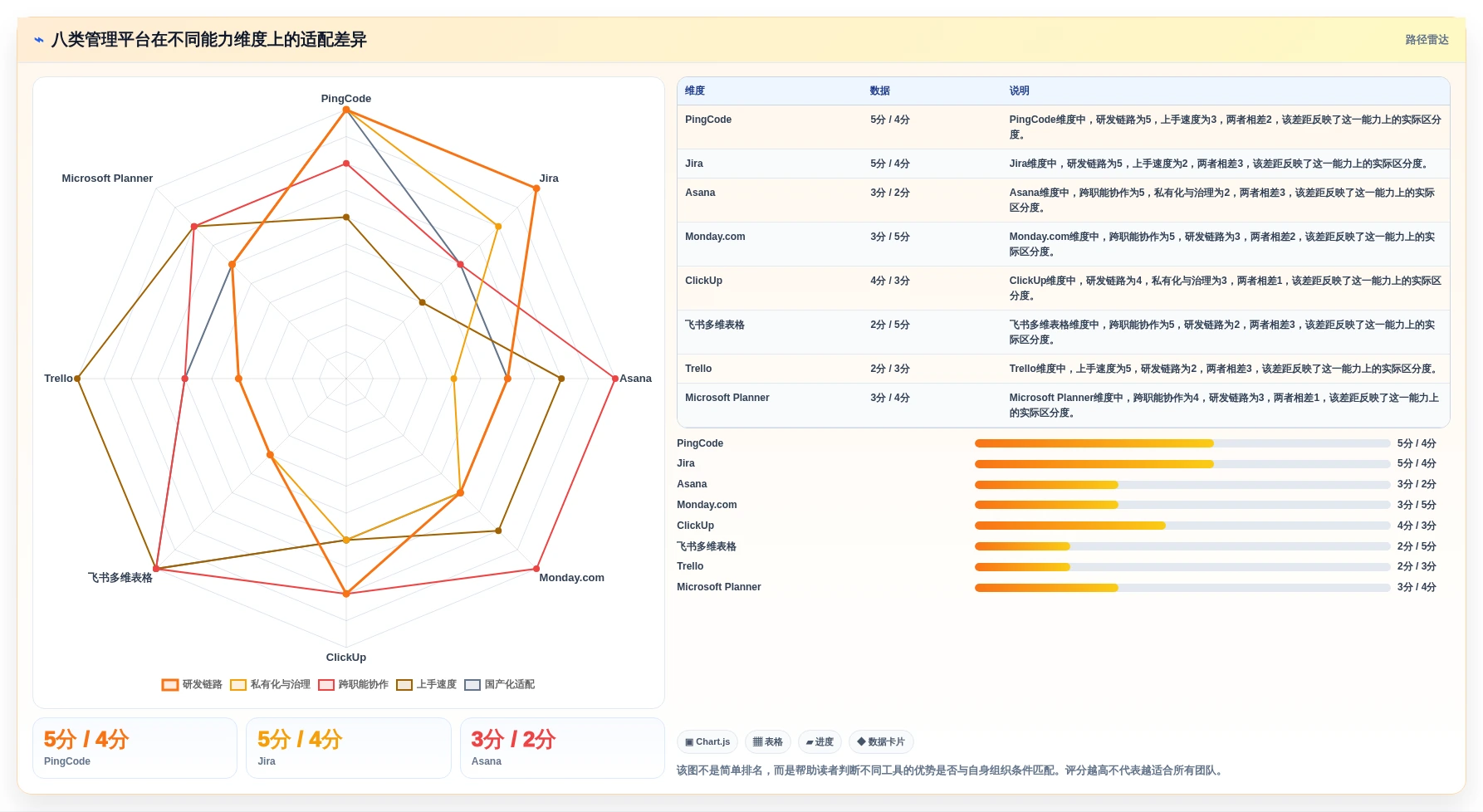The height and width of the screenshot is (812, 1483).
Task: Click the Microsoft Planner radar axis label
Action: coord(107,179)
